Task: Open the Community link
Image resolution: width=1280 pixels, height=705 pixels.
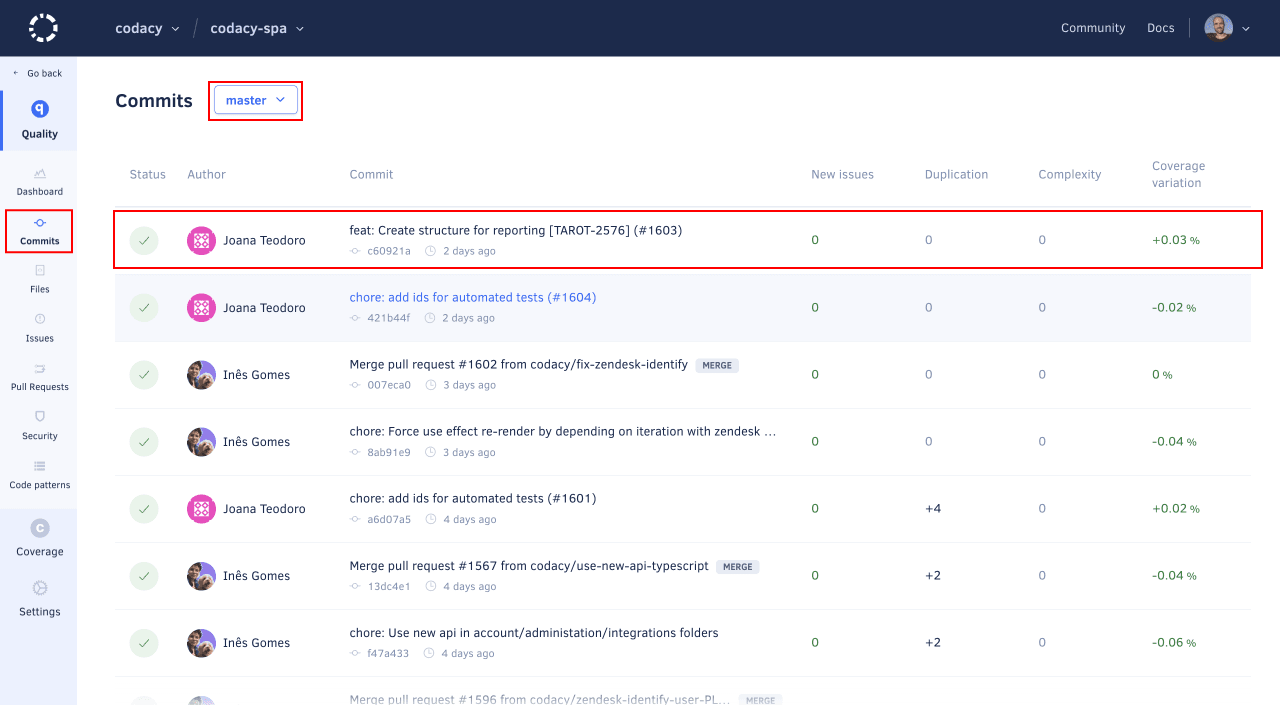Action: click(x=1093, y=28)
